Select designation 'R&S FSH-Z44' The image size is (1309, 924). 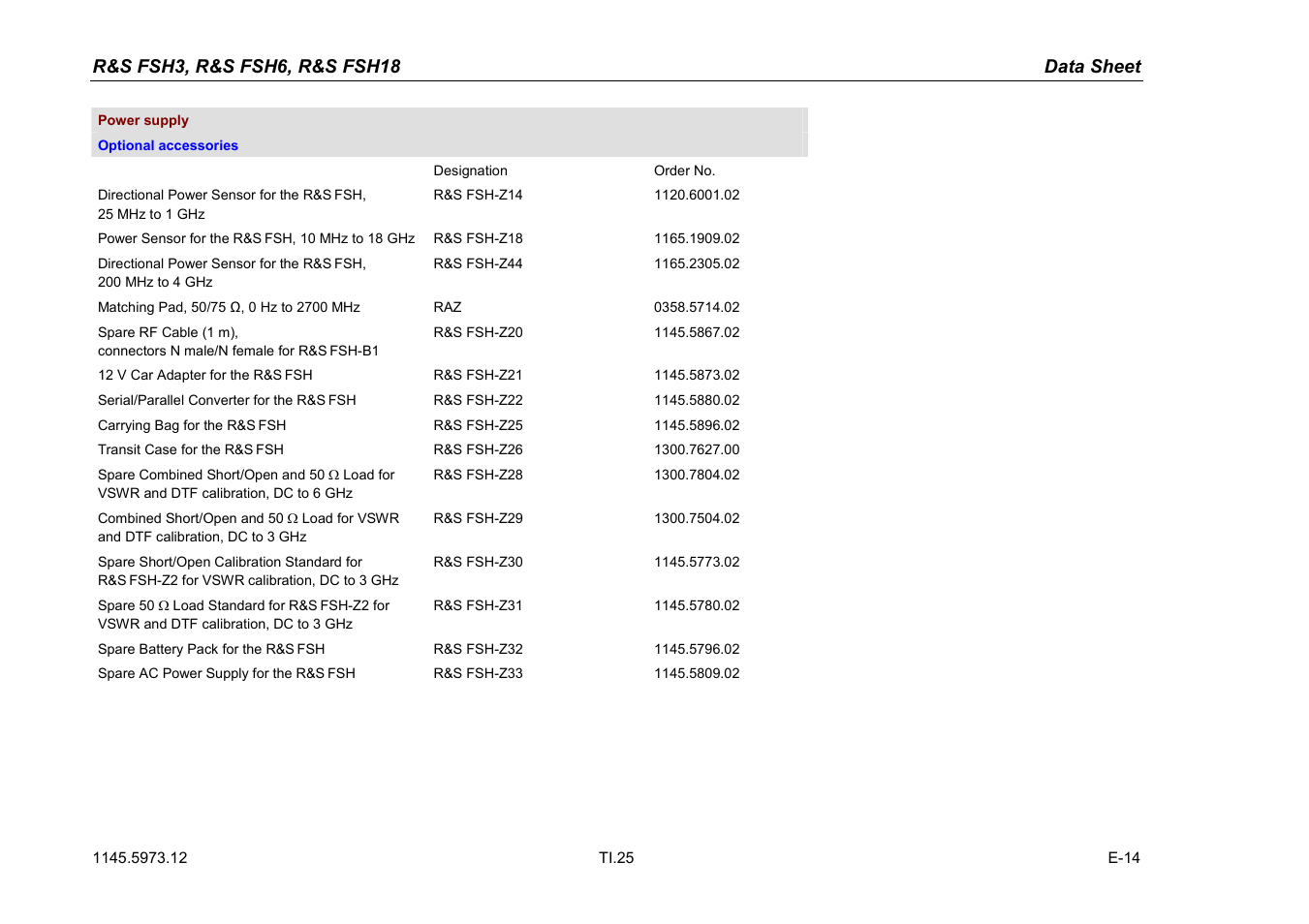click(478, 263)
